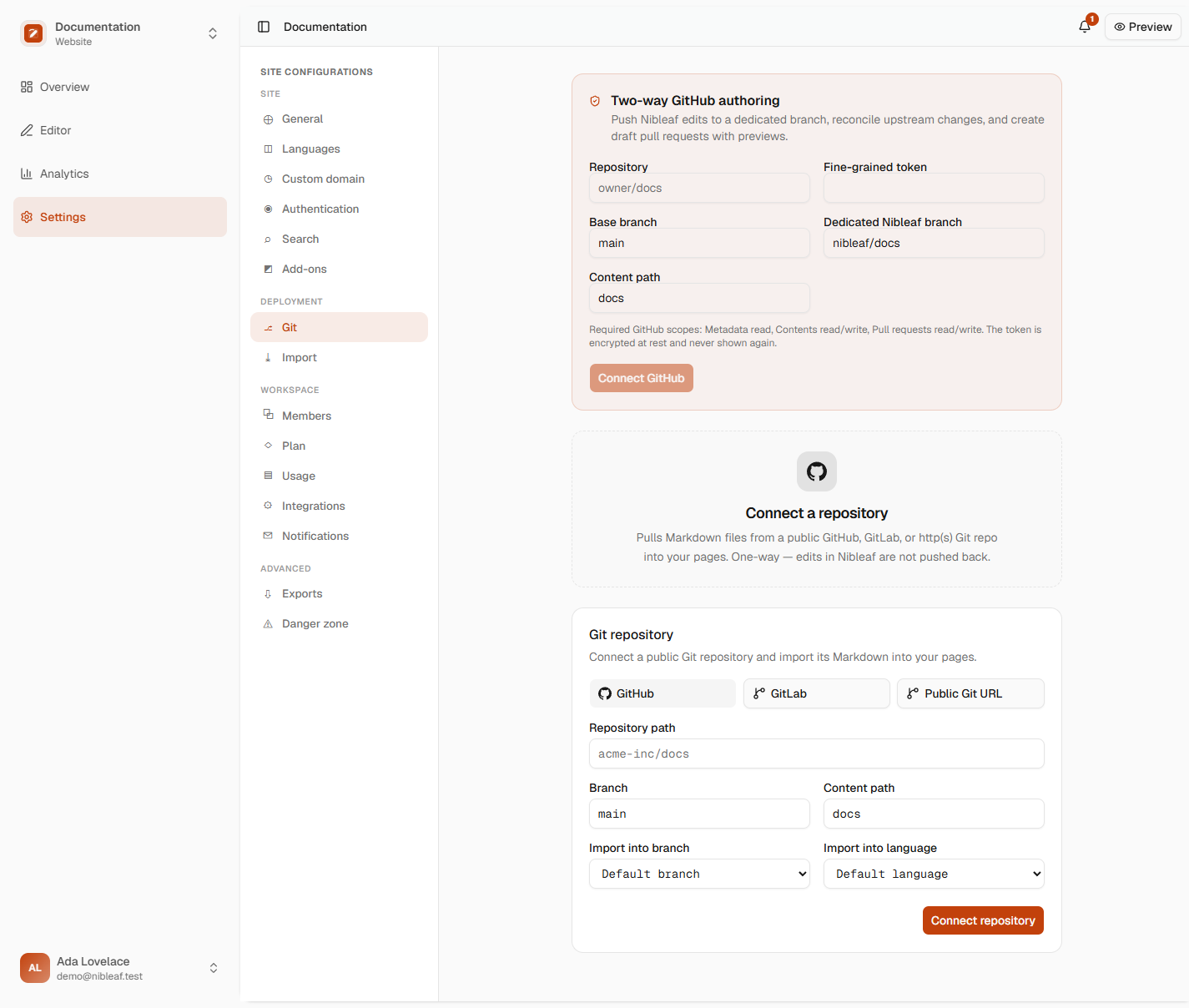Click the Exports icon
The image size is (1189, 1008).
click(268, 594)
